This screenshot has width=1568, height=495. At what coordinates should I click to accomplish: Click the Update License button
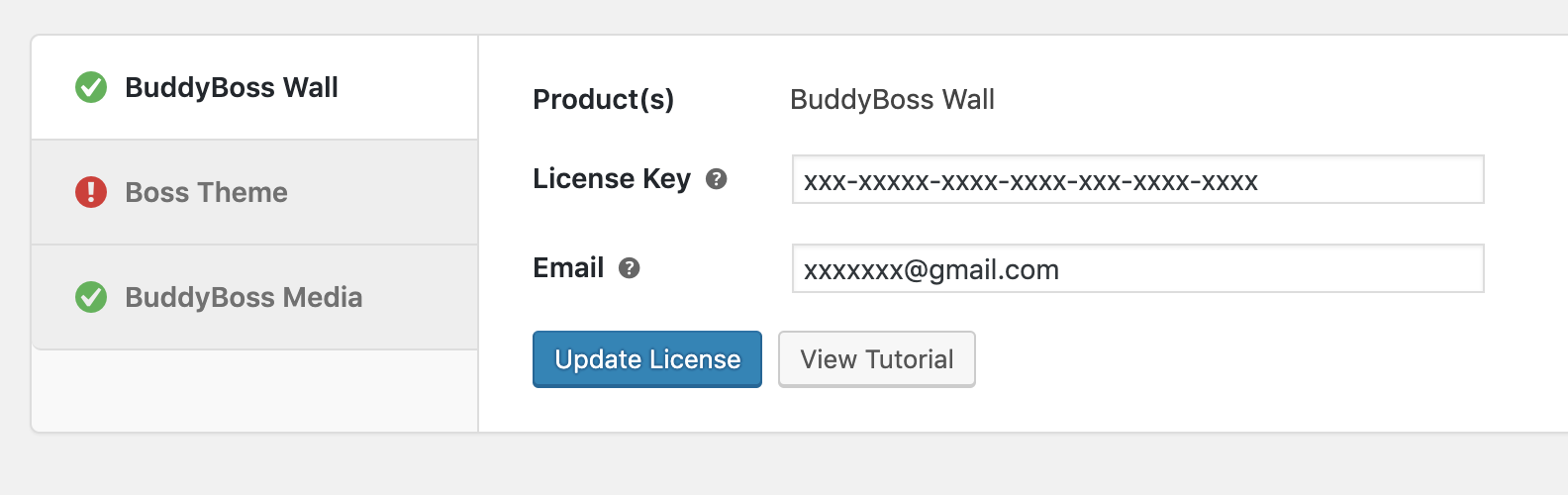click(647, 359)
